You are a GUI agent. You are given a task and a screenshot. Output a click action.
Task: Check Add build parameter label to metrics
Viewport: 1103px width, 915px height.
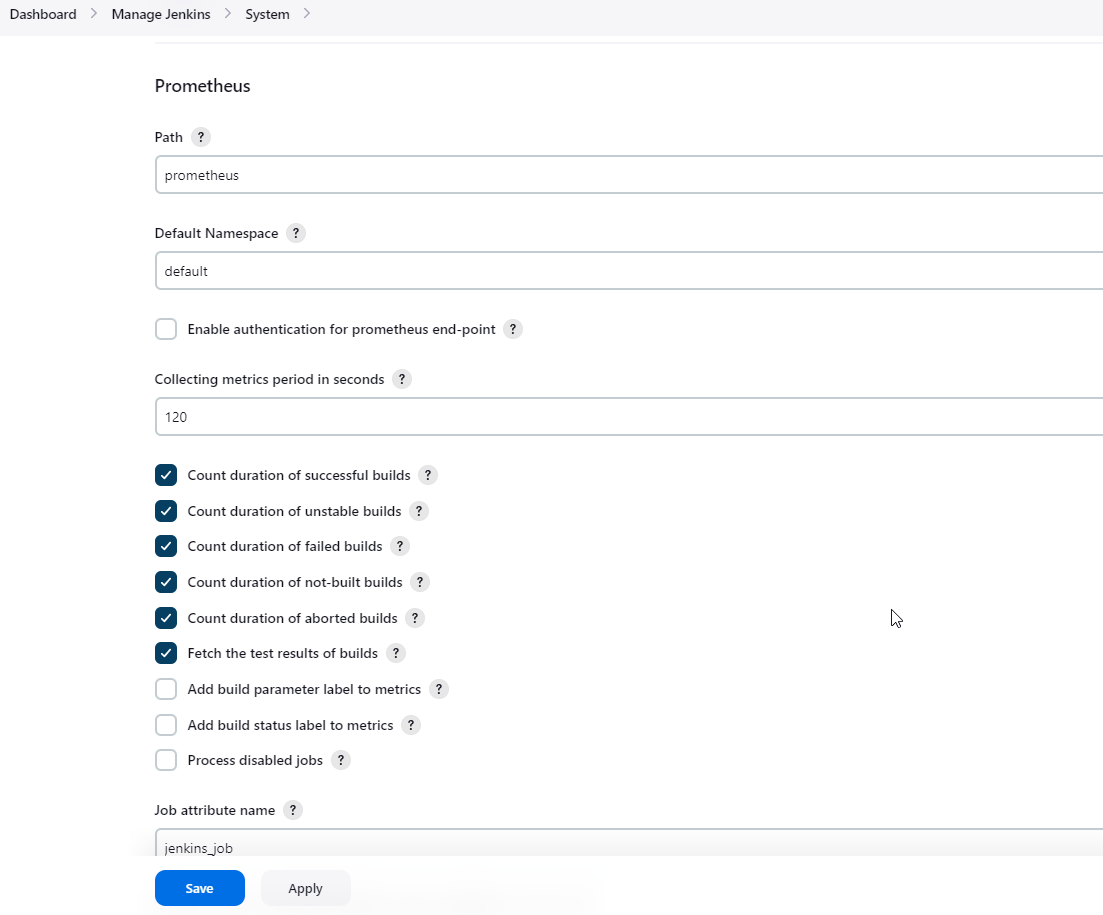pyautogui.click(x=166, y=689)
